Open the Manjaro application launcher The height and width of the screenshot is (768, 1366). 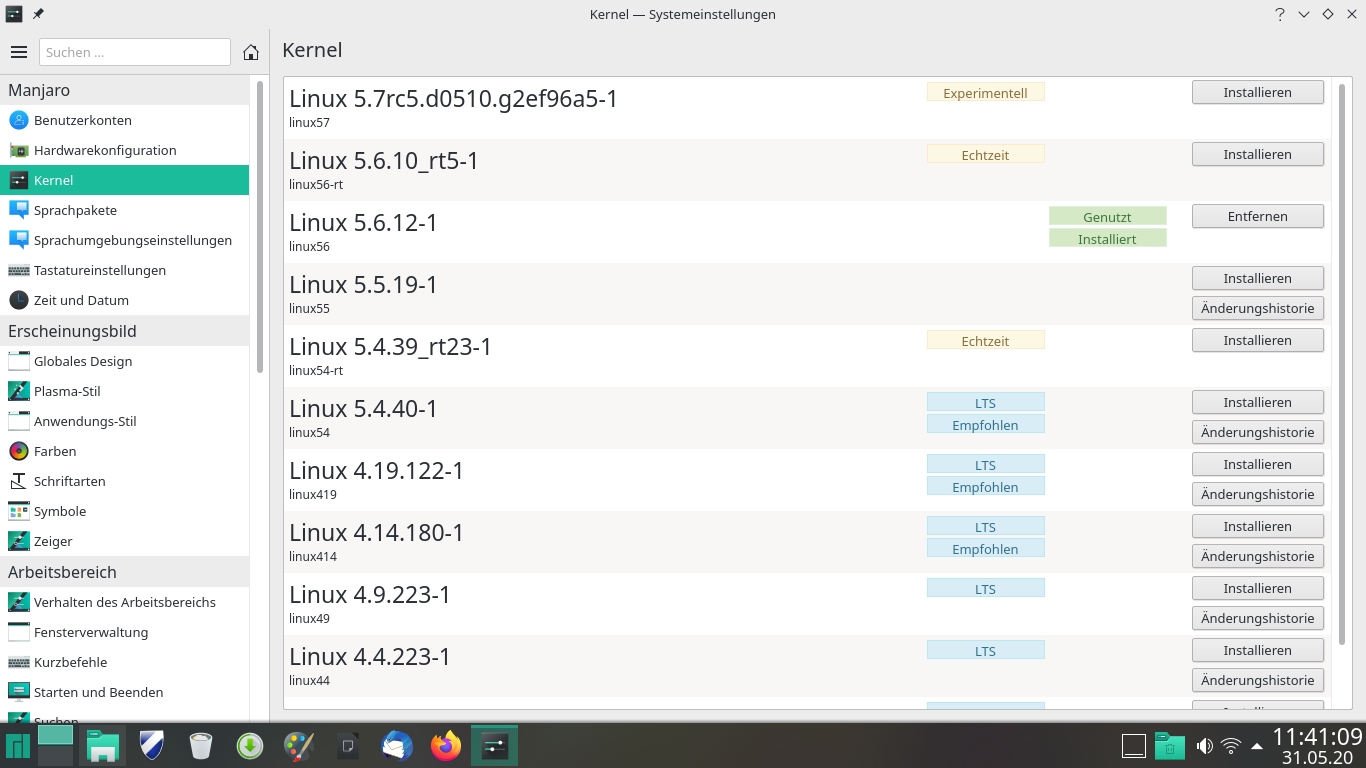click(18, 746)
